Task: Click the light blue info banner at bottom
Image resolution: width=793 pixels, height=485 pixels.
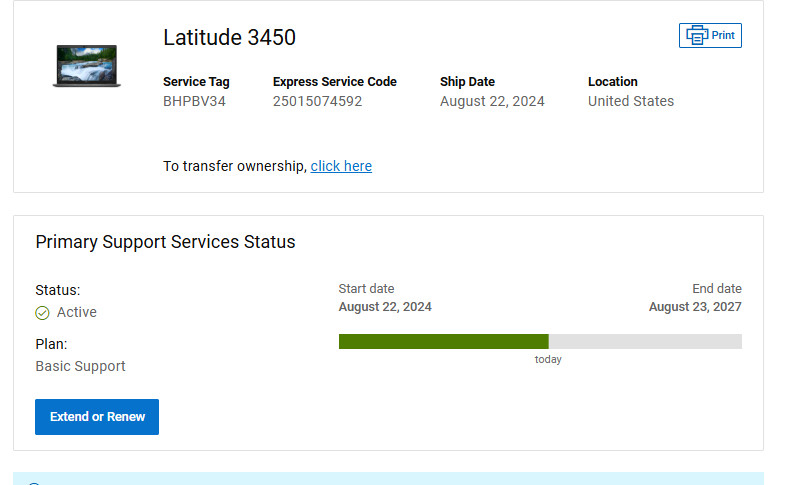Action: point(388,478)
